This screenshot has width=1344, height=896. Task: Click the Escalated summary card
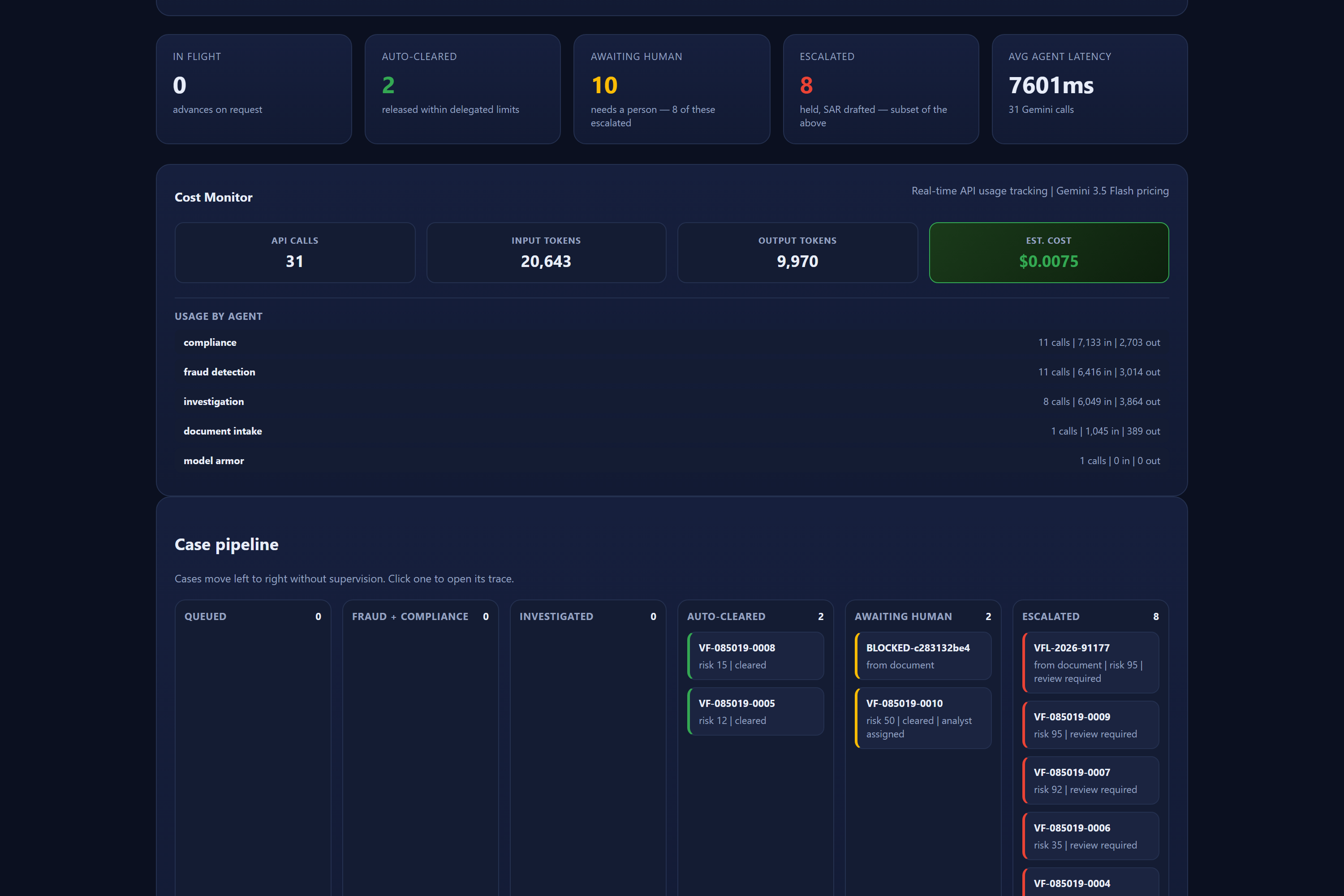[x=881, y=89]
